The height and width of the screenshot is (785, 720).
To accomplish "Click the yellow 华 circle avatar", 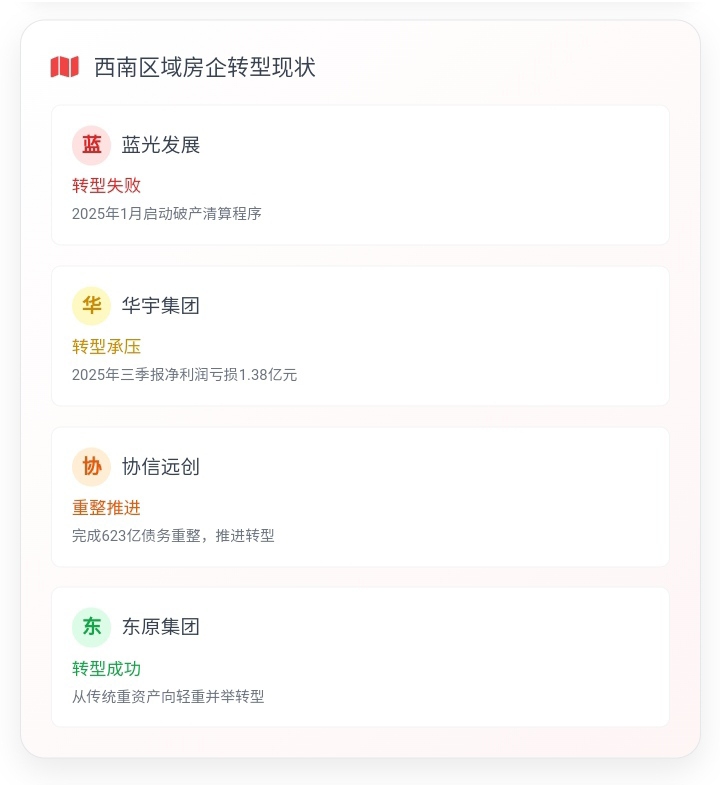I will [91, 306].
